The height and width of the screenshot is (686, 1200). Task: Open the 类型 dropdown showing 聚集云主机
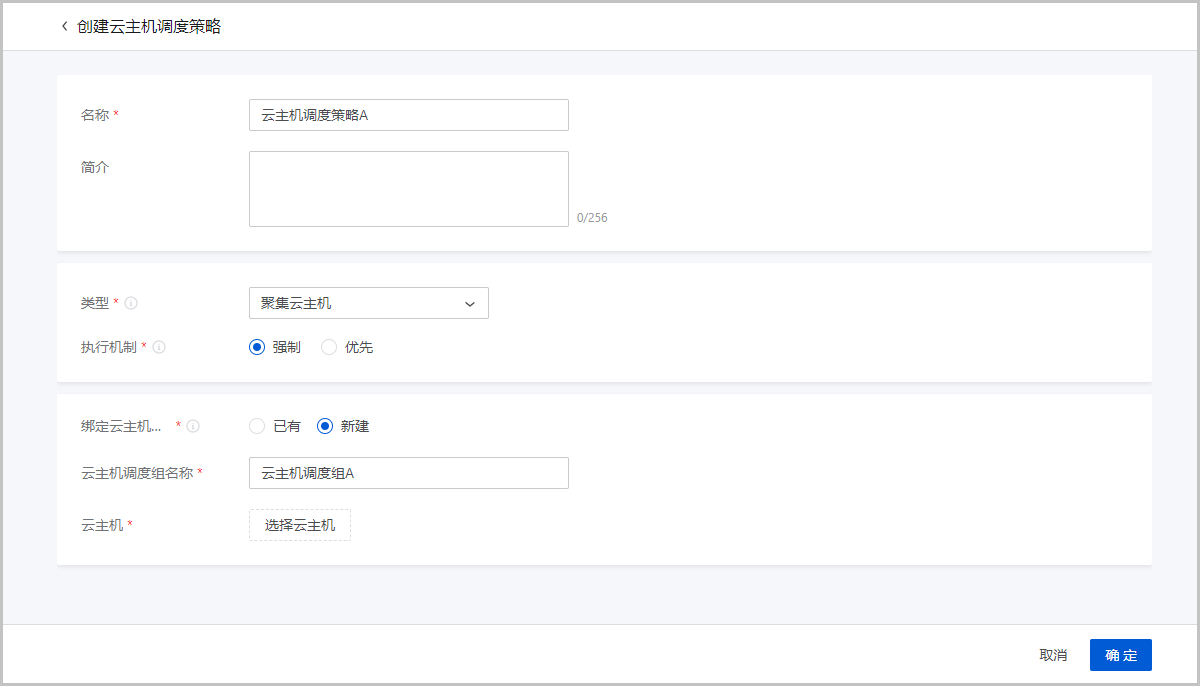360,303
